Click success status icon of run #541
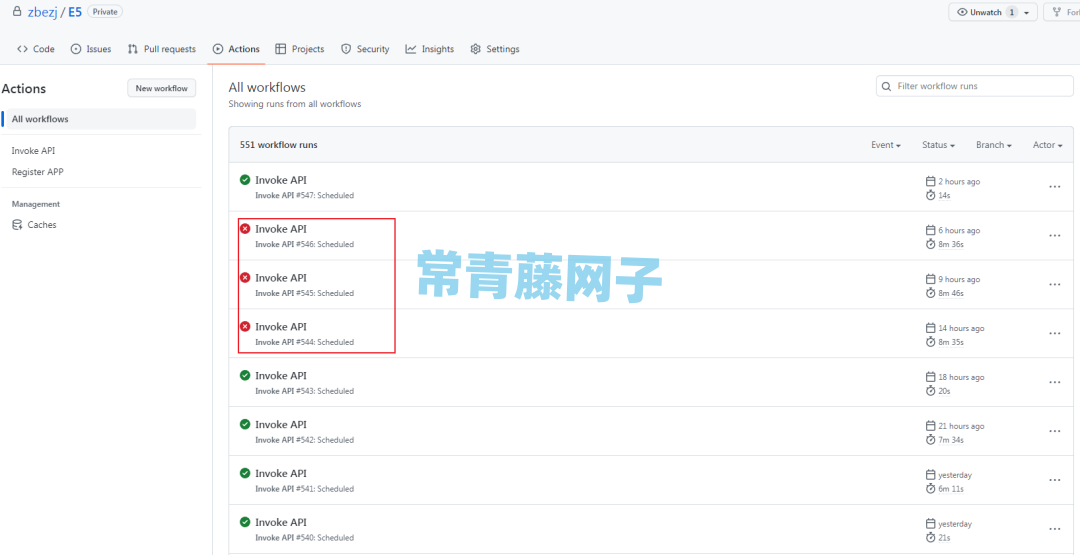Screen dimensions: 1080x555 [x=245, y=473]
